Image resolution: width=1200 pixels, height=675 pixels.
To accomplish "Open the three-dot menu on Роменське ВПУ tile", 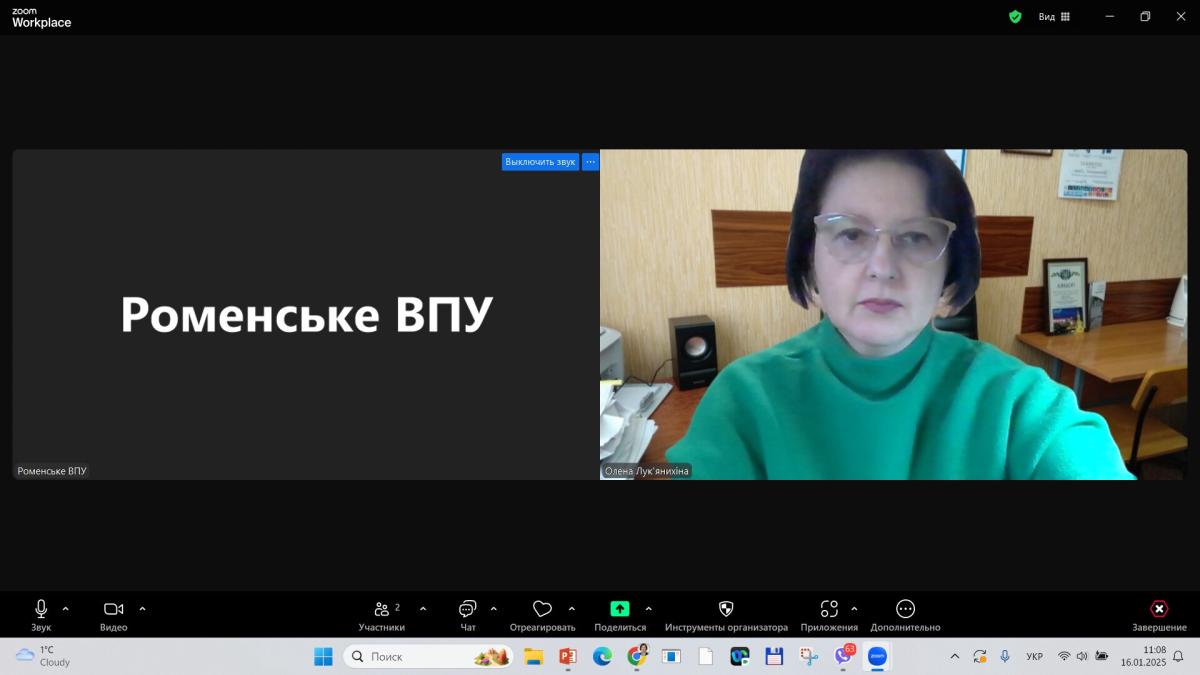I will pos(591,162).
